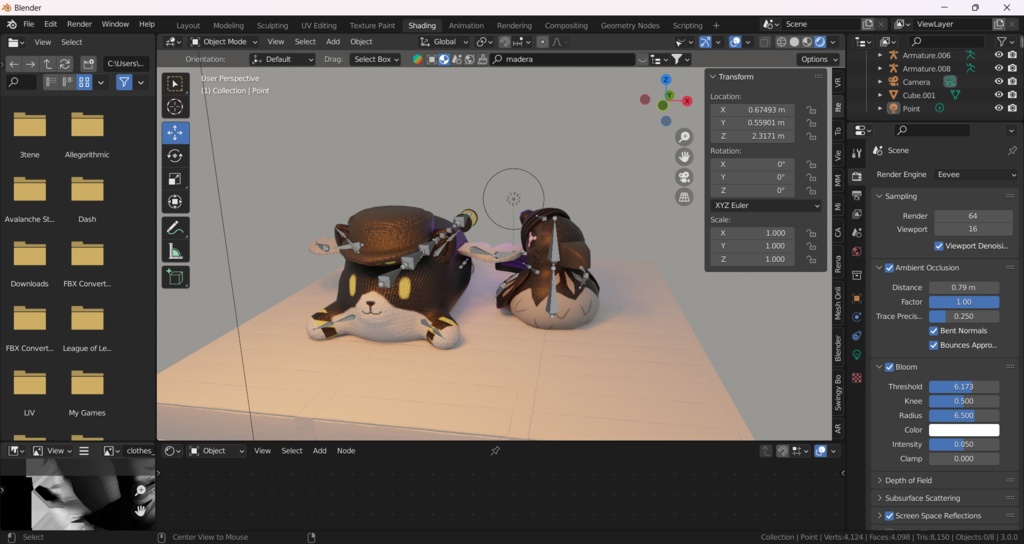Switch to Sculpting workspace tab

(272, 25)
